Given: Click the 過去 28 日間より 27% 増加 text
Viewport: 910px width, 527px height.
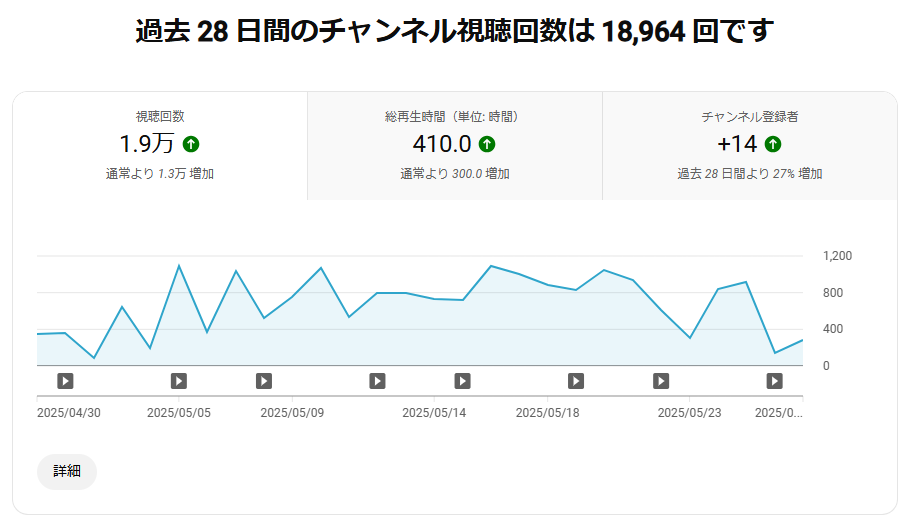Looking at the screenshot, I should click(x=750, y=174).
